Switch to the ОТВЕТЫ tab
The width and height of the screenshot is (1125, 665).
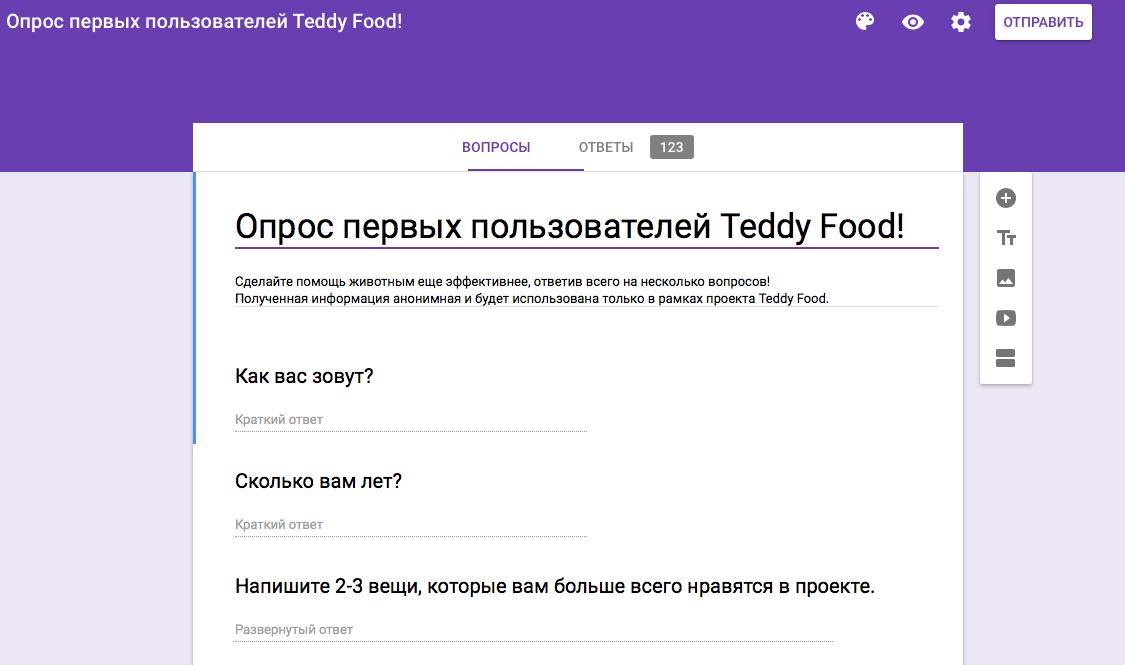[606, 147]
